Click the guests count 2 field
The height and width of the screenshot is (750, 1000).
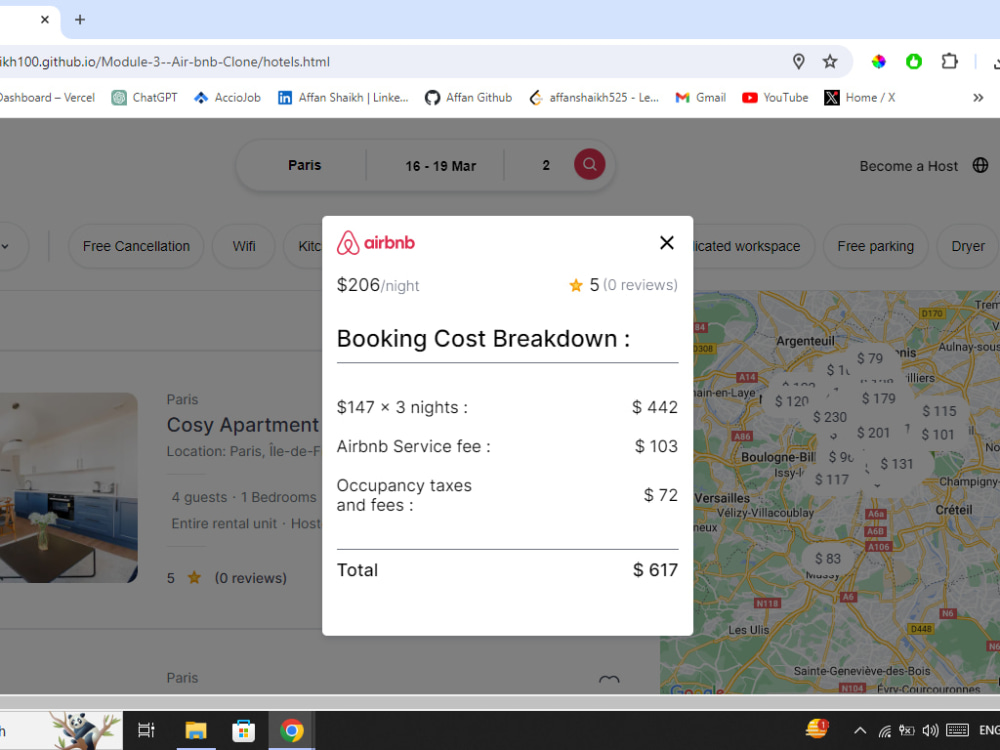tap(546, 165)
